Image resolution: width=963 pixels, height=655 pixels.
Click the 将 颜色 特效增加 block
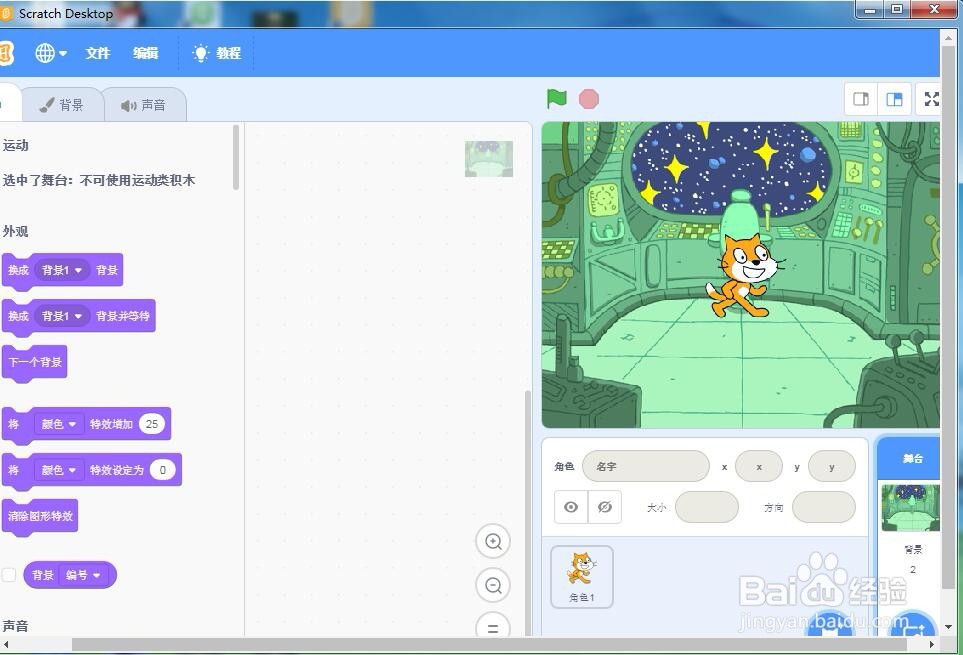click(87, 425)
